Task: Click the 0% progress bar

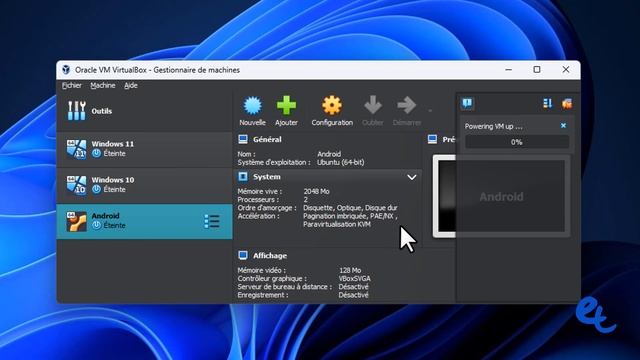Action: pyautogui.click(x=517, y=142)
